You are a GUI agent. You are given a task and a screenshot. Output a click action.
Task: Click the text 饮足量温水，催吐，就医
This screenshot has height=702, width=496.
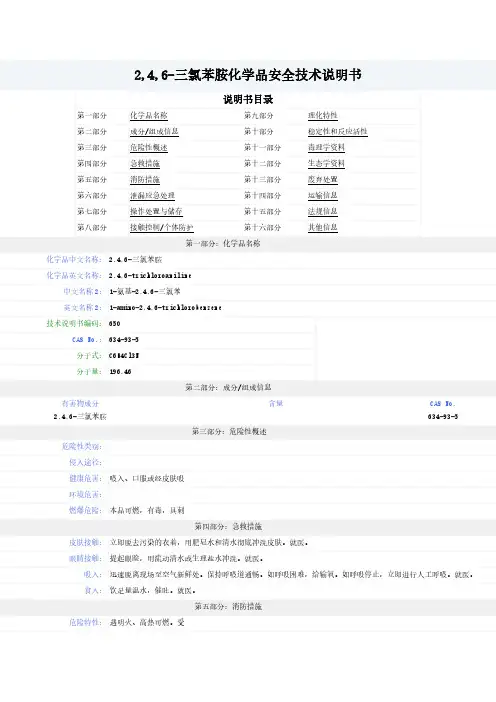153,591
